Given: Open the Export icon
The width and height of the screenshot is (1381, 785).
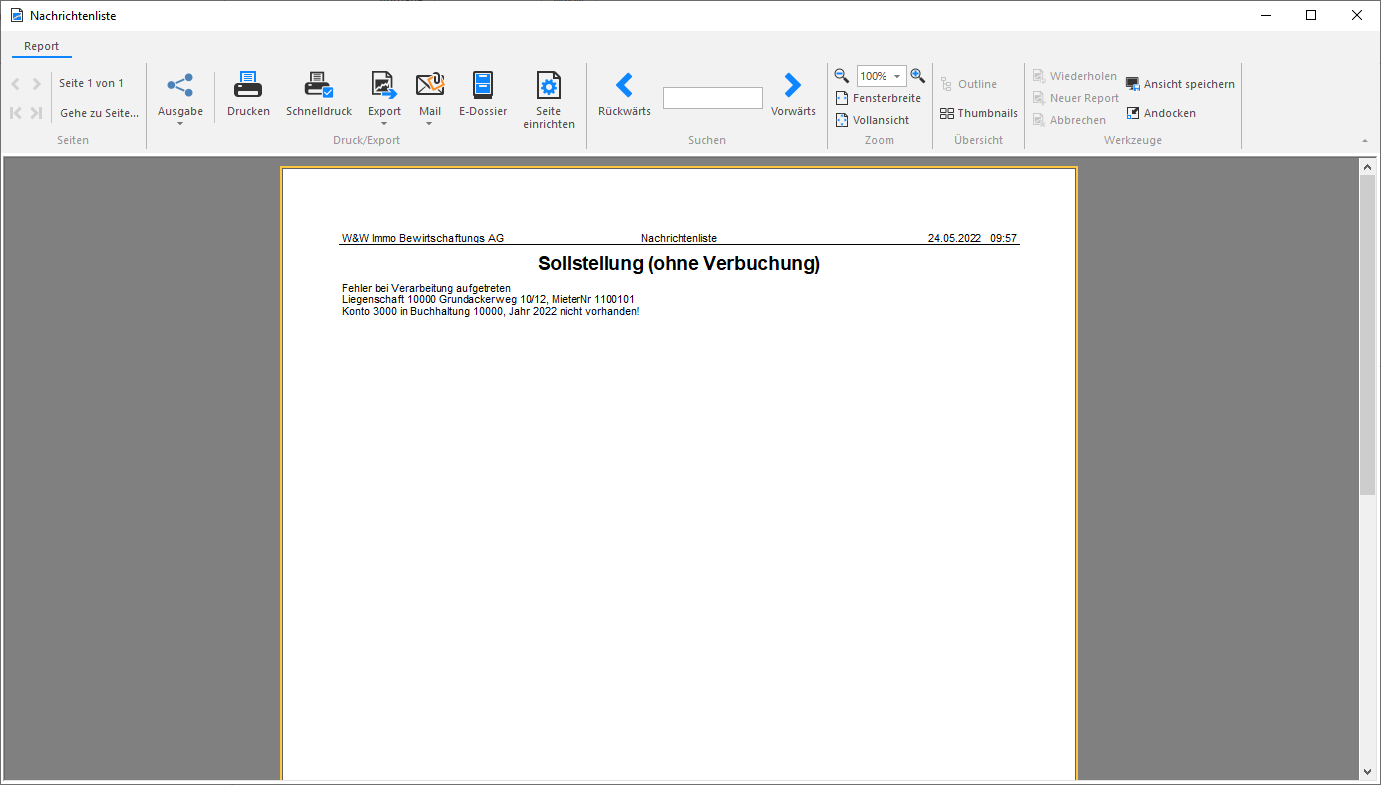Looking at the screenshot, I should (x=384, y=85).
